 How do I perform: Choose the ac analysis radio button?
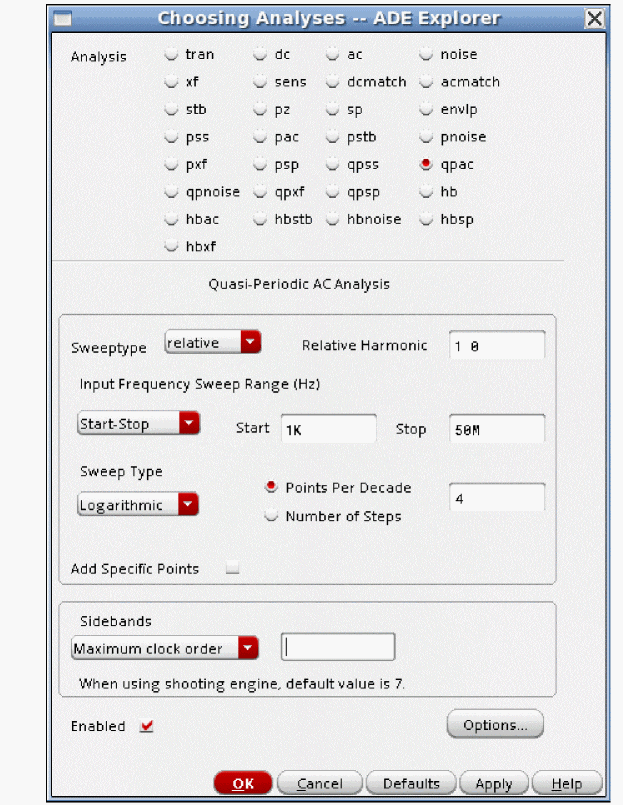[x=332, y=54]
